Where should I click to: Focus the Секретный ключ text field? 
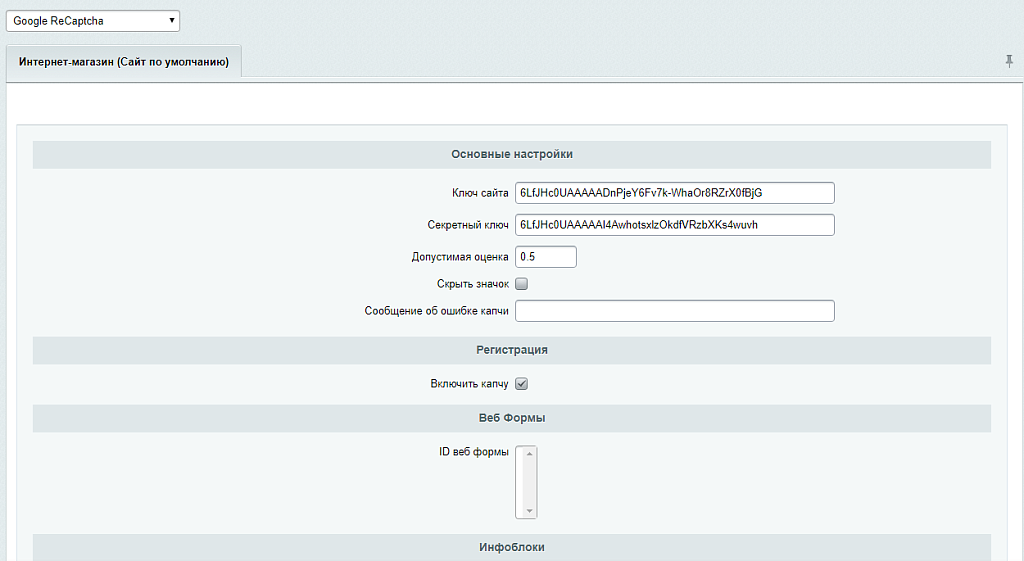point(674,225)
